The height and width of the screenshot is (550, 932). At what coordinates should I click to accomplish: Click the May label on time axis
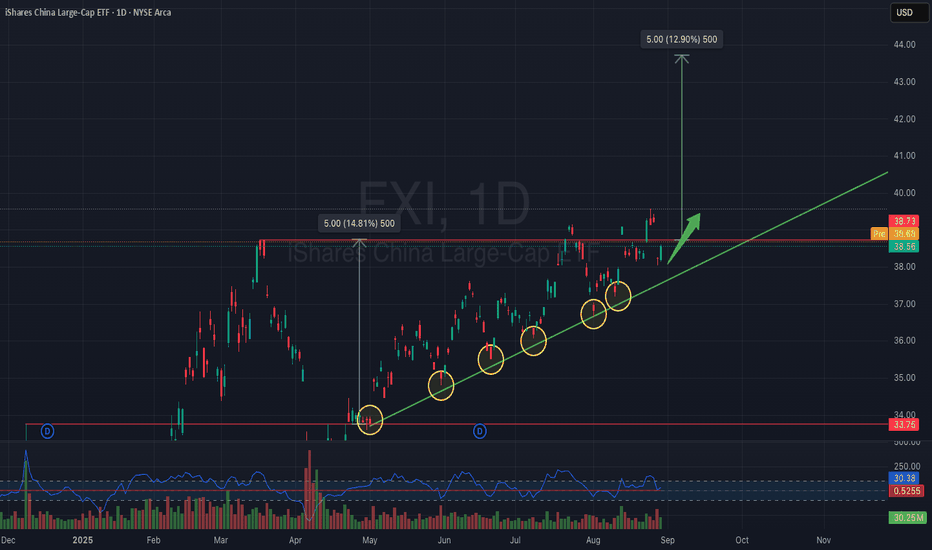pos(370,540)
